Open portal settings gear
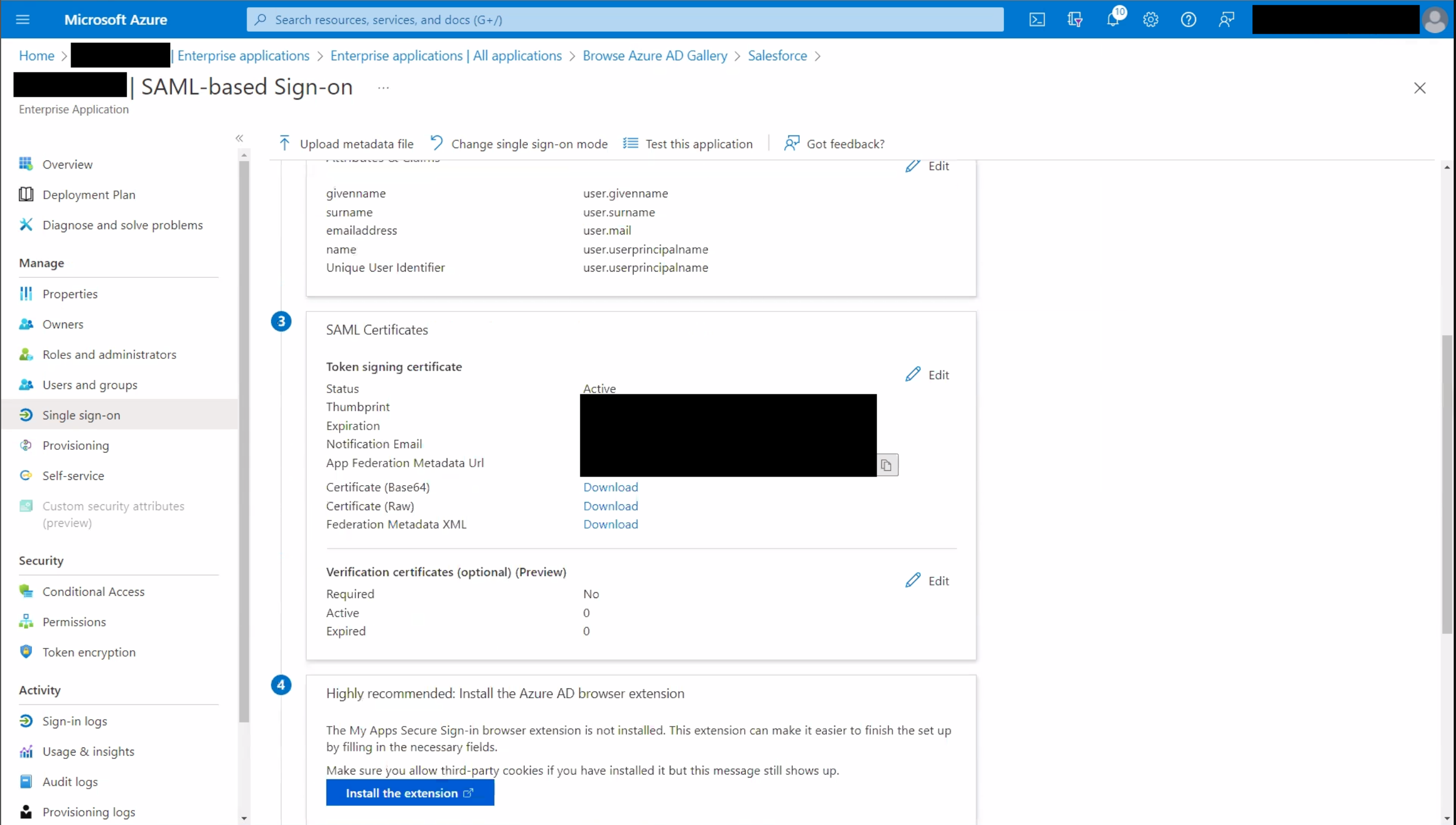 point(1150,20)
